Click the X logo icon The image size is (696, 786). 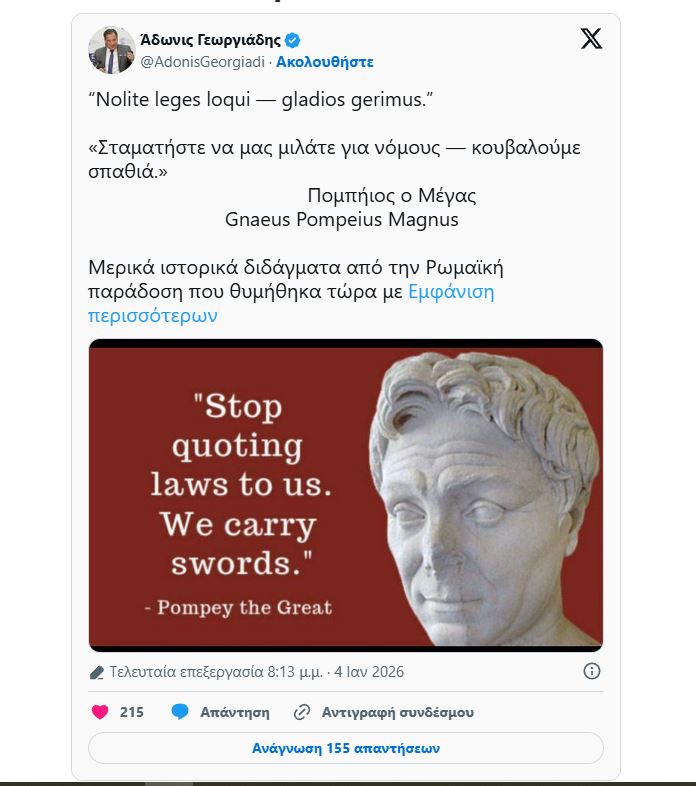pyautogui.click(x=591, y=39)
